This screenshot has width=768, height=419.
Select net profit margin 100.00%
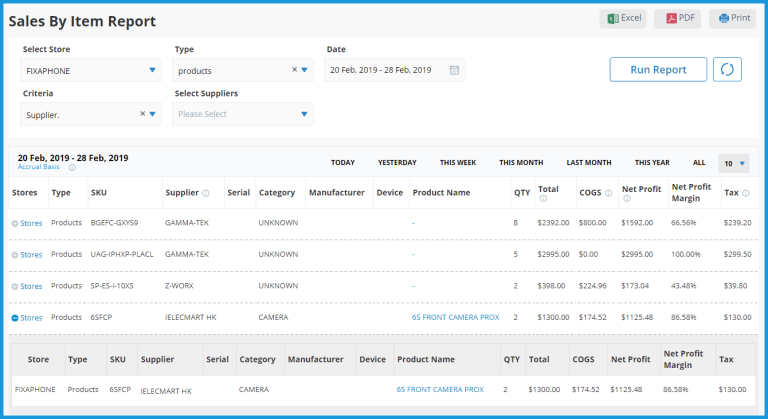(x=686, y=254)
